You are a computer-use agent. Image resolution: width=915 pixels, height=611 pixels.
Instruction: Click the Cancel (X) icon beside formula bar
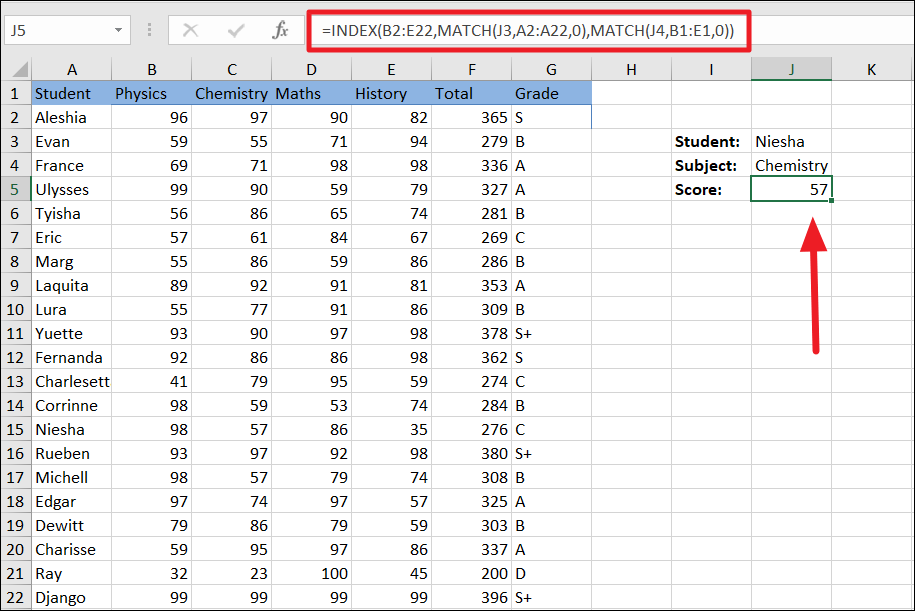pyautogui.click(x=190, y=31)
